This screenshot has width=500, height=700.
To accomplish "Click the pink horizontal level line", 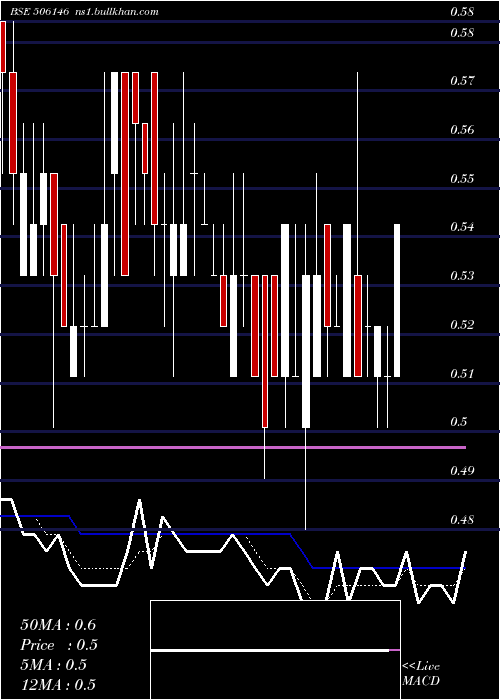I will [x=233, y=447].
